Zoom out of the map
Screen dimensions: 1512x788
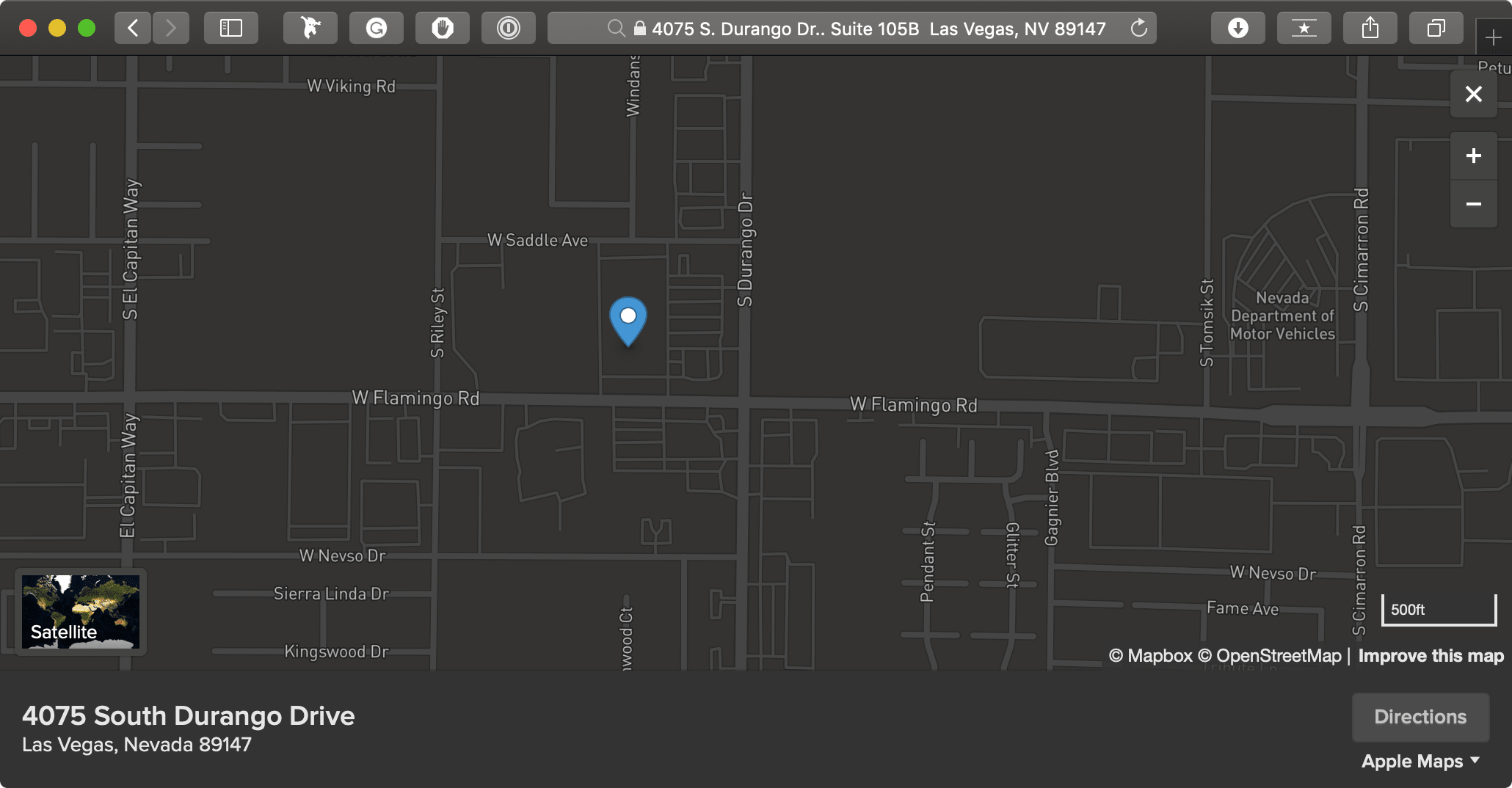[1474, 204]
